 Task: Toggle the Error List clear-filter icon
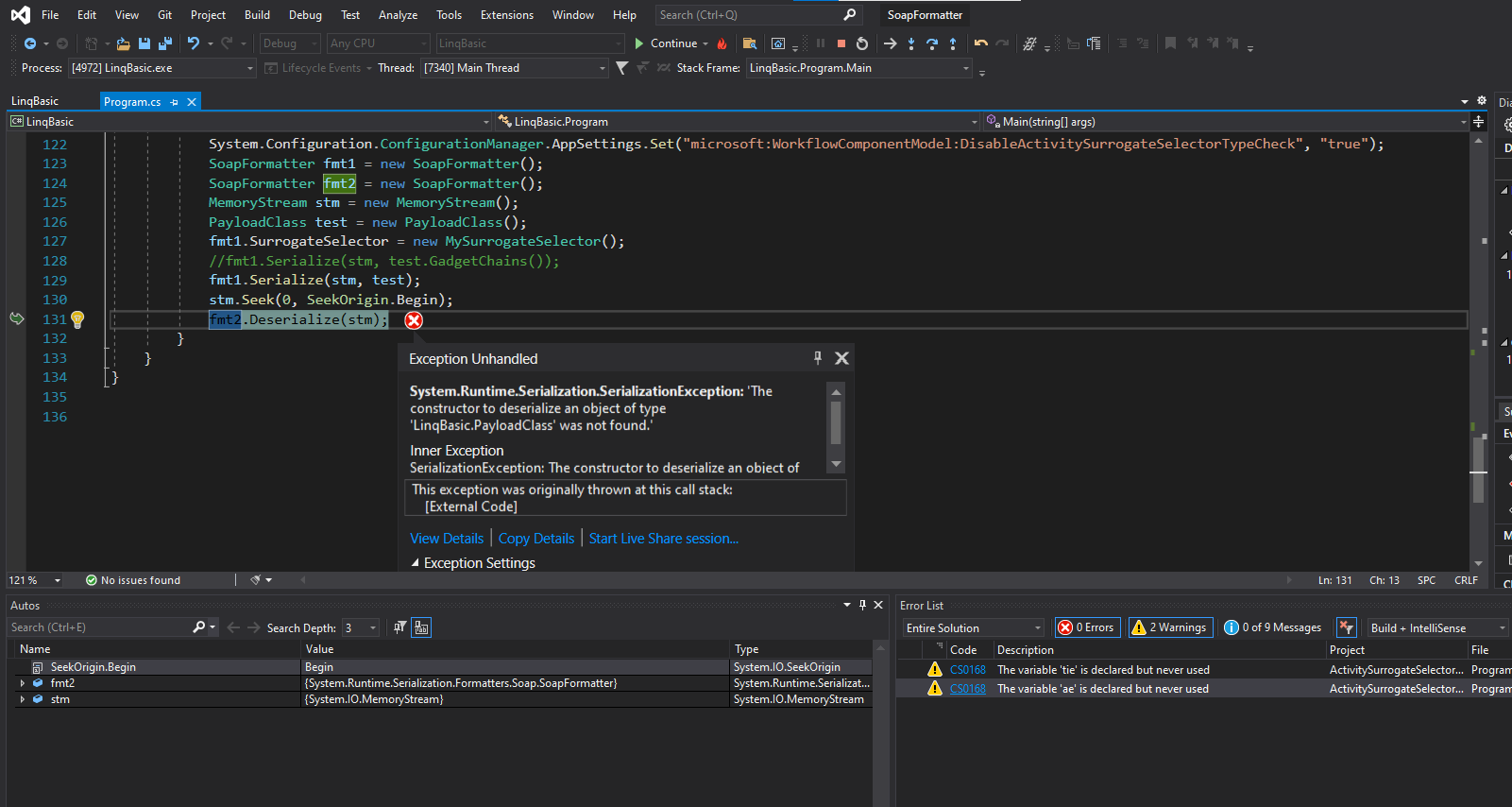pyautogui.click(x=1347, y=627)
